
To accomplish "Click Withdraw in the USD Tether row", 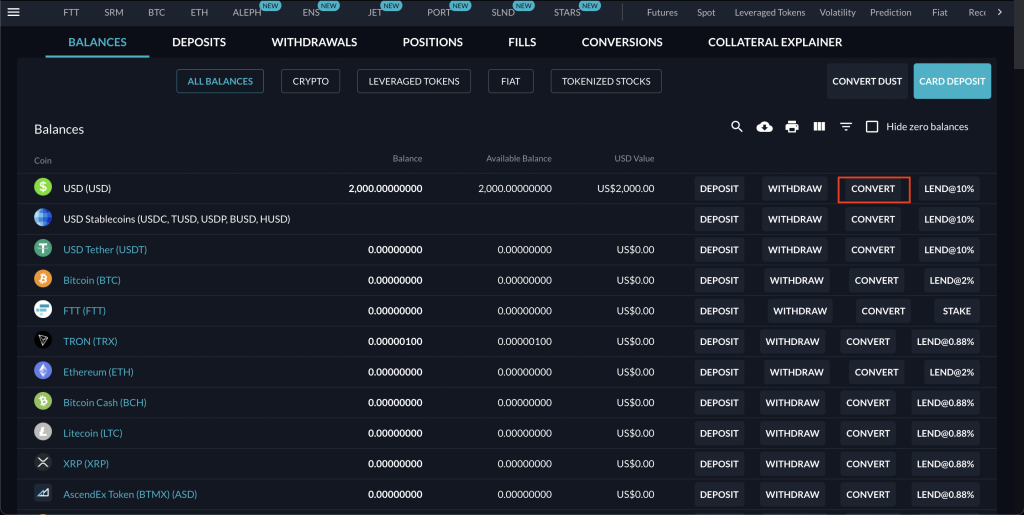I will point(795,250).
